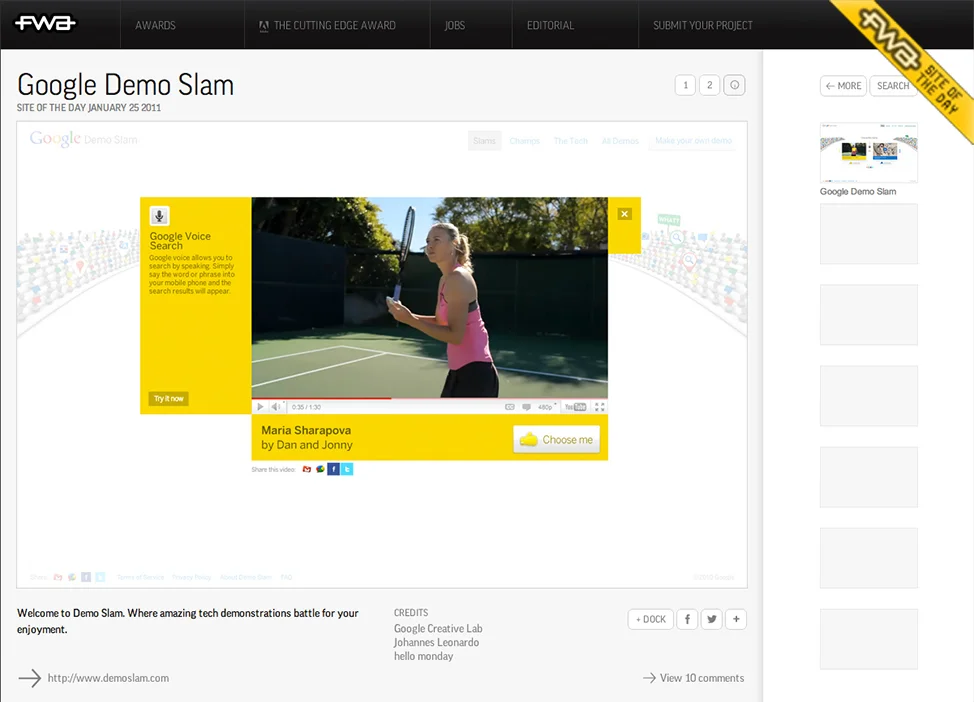This screenshot has height=702, width=974.
Task: Click the Johannes Leonardo credit
Action: [x=436, y=642]
